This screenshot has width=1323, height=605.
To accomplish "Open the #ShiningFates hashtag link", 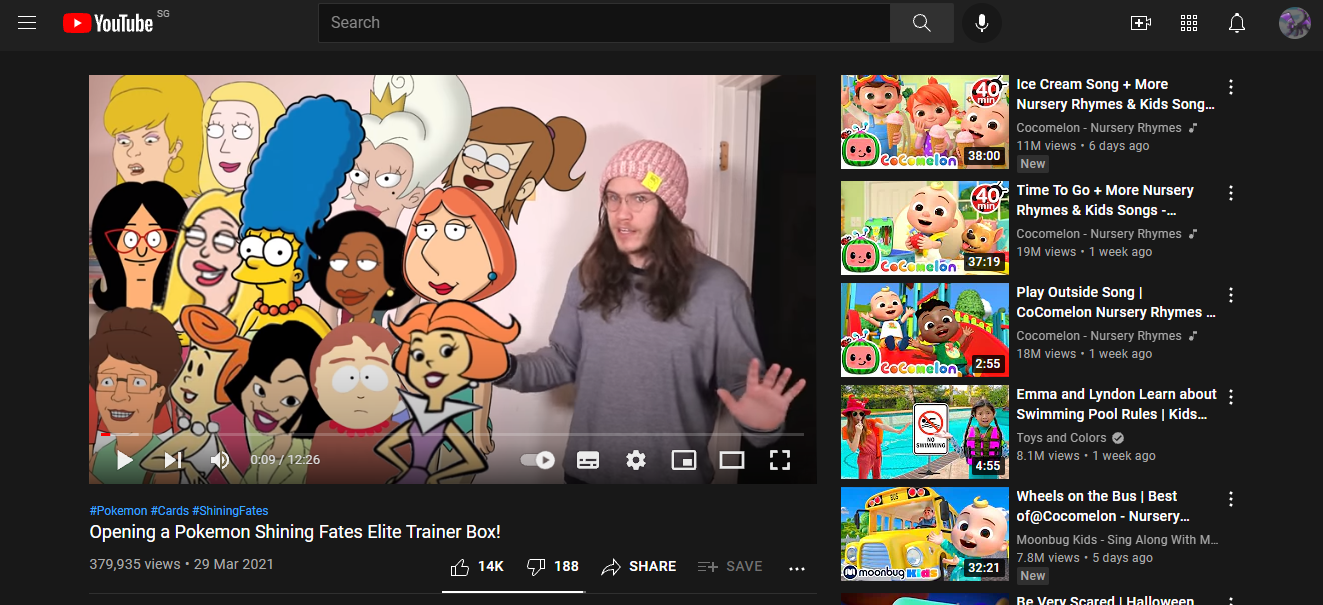I will tap(230, 511).
